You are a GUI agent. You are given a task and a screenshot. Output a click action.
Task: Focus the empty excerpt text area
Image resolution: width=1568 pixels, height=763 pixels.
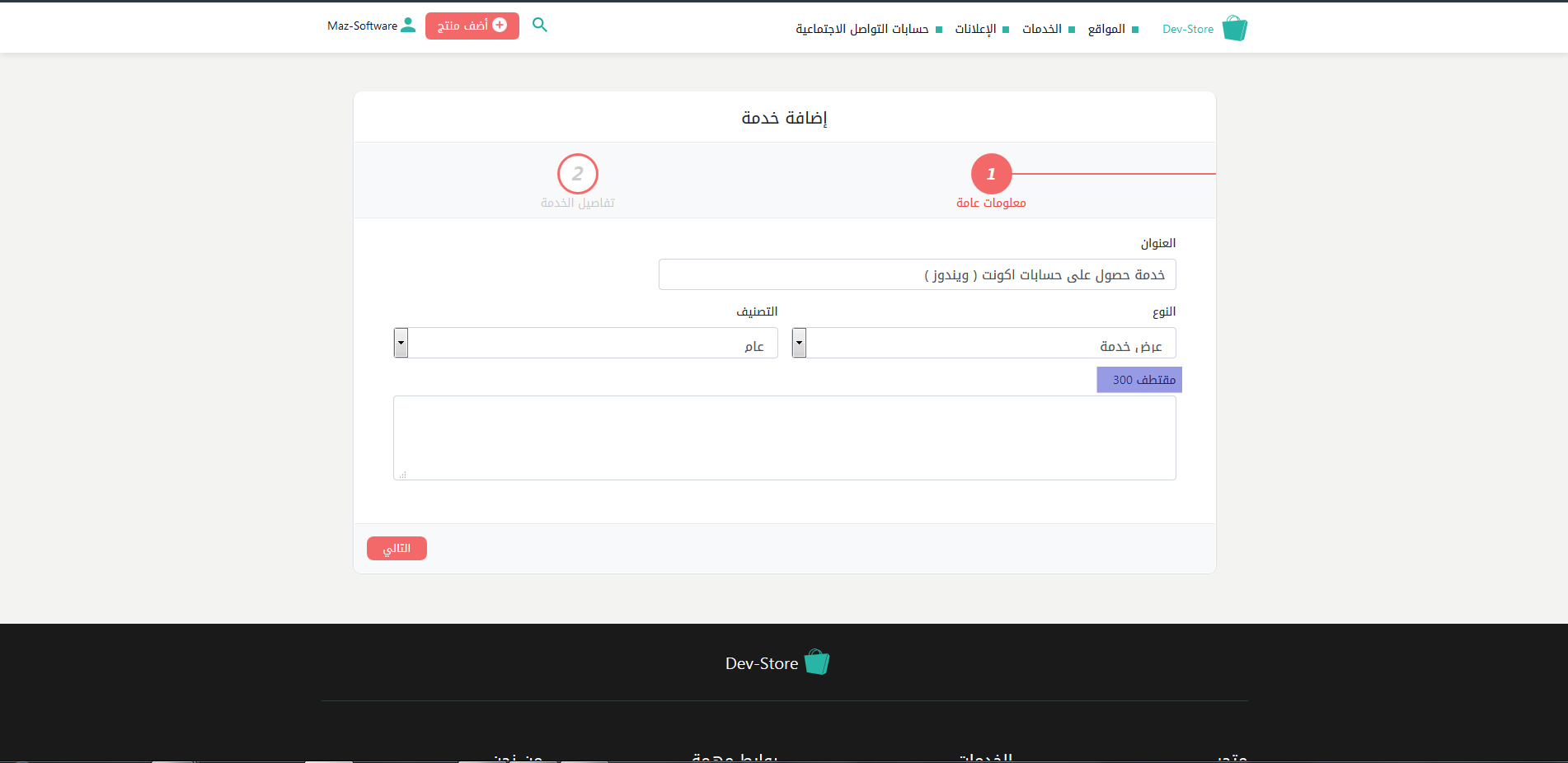(784, 438)
